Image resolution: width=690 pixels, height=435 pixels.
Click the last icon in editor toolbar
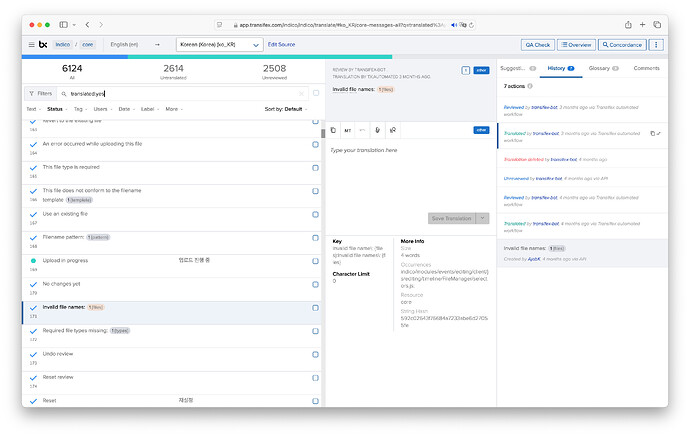[393, 130]
